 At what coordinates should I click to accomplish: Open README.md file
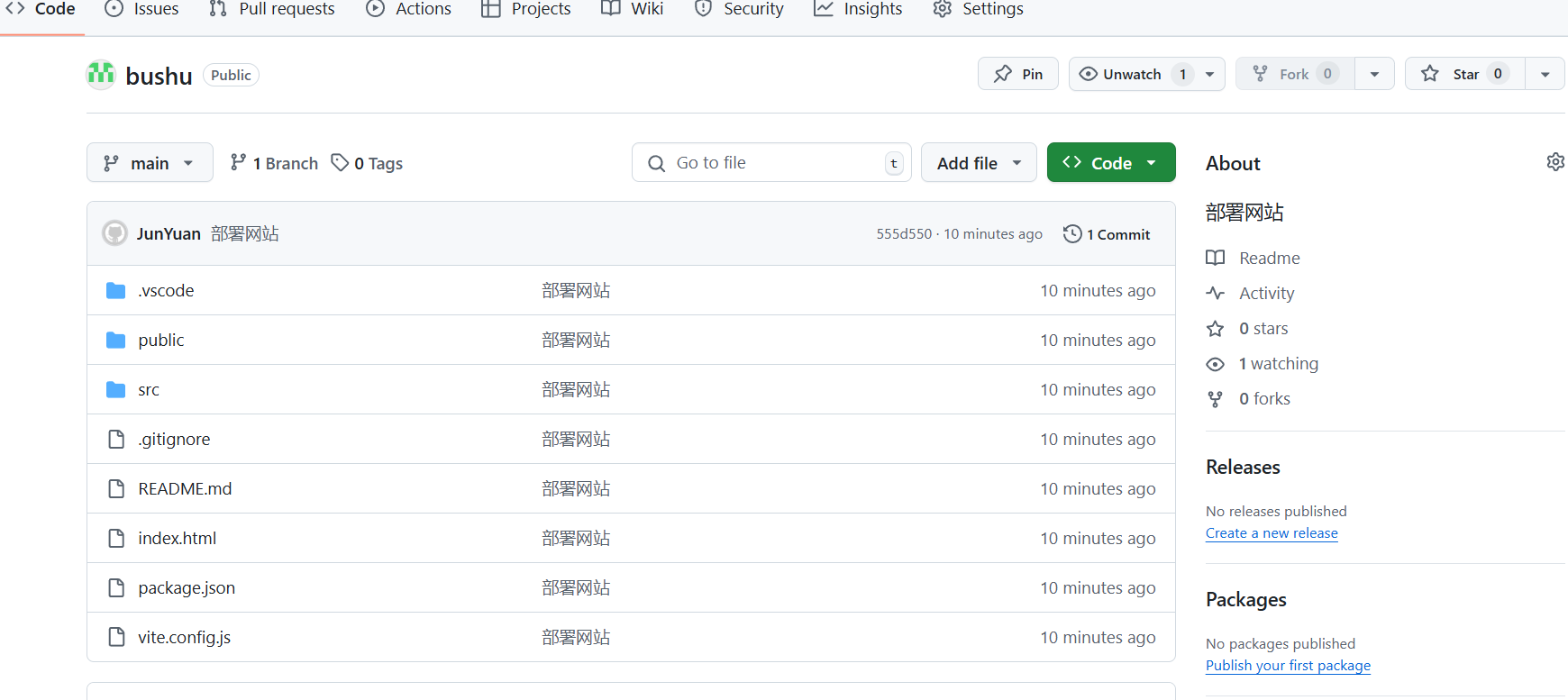tap(185, 488)
